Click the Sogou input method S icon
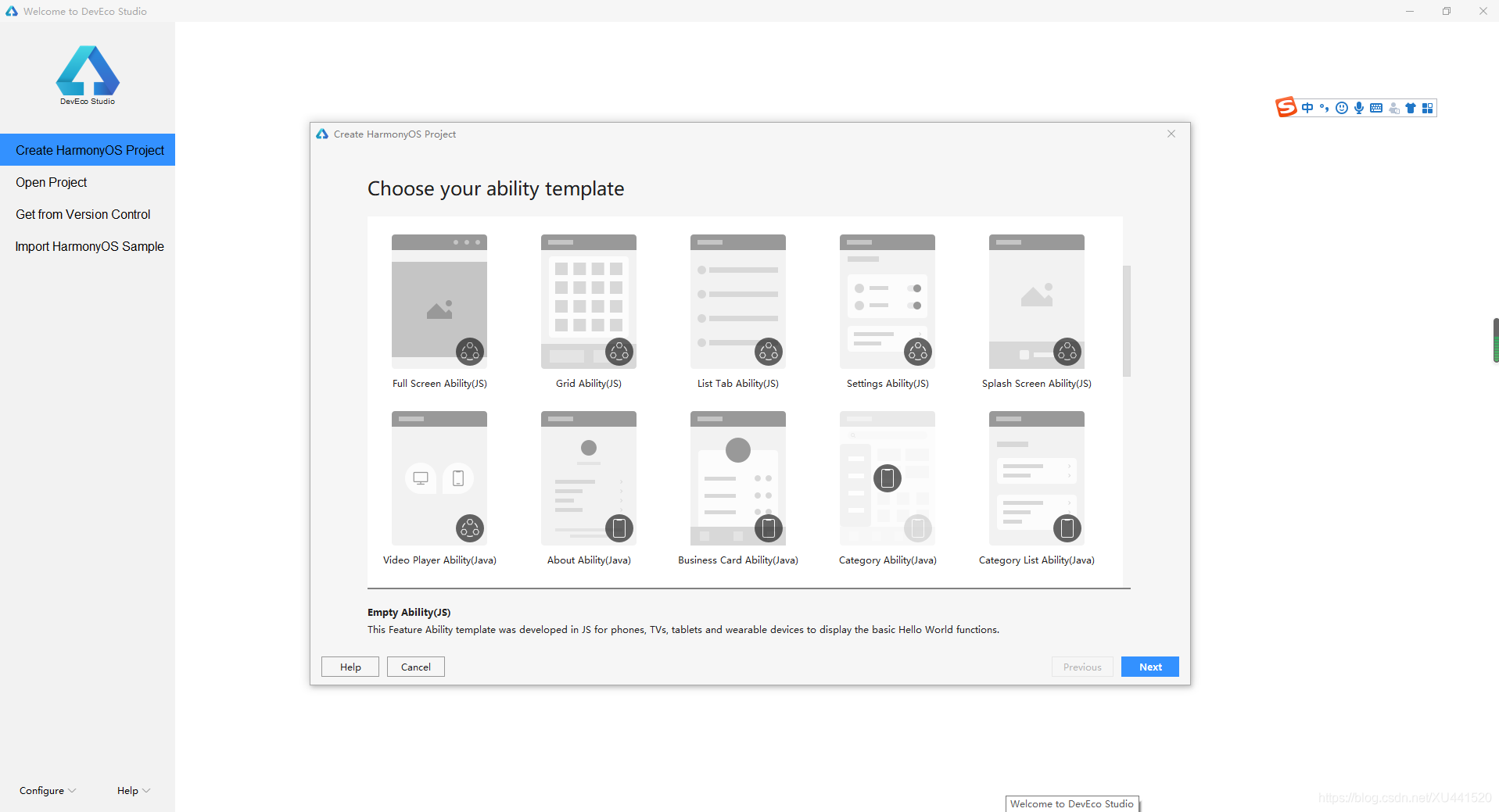 point(1286,107)
